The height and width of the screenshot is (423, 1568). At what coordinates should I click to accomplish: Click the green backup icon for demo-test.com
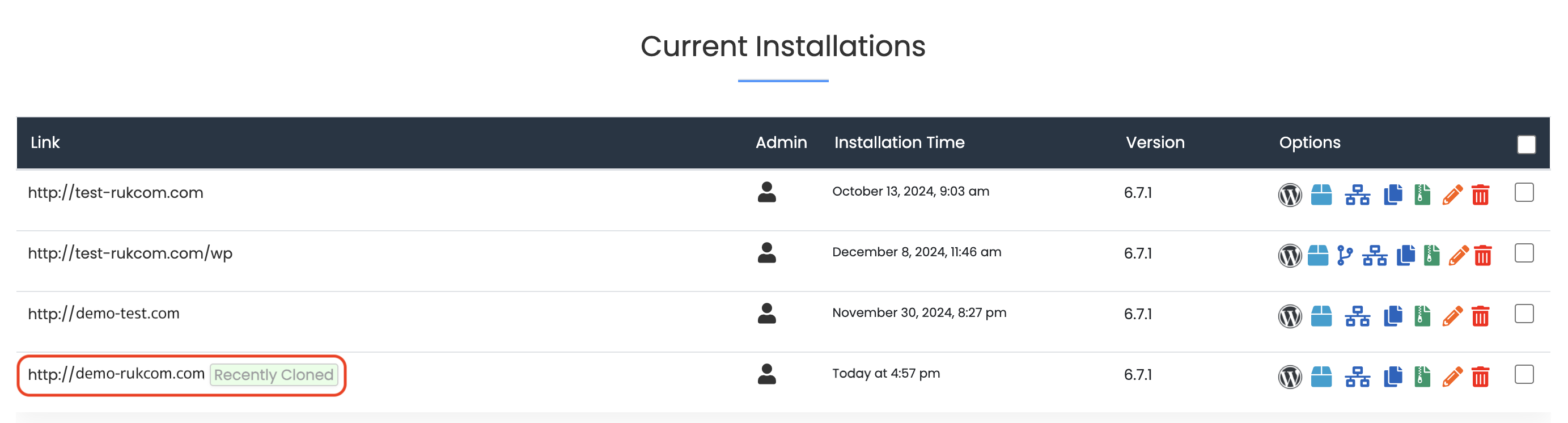1422,316
